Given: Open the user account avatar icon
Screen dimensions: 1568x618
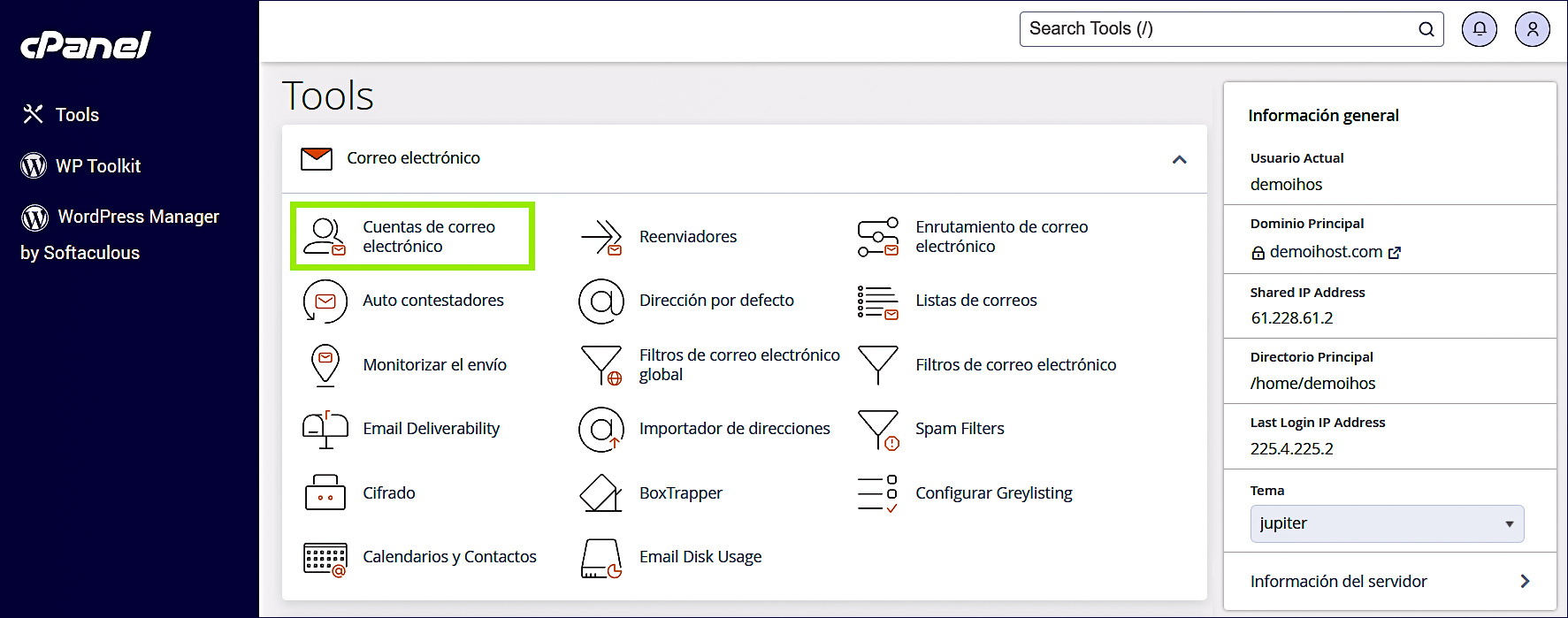Looking at the screenshot, I should [1532, 29].
